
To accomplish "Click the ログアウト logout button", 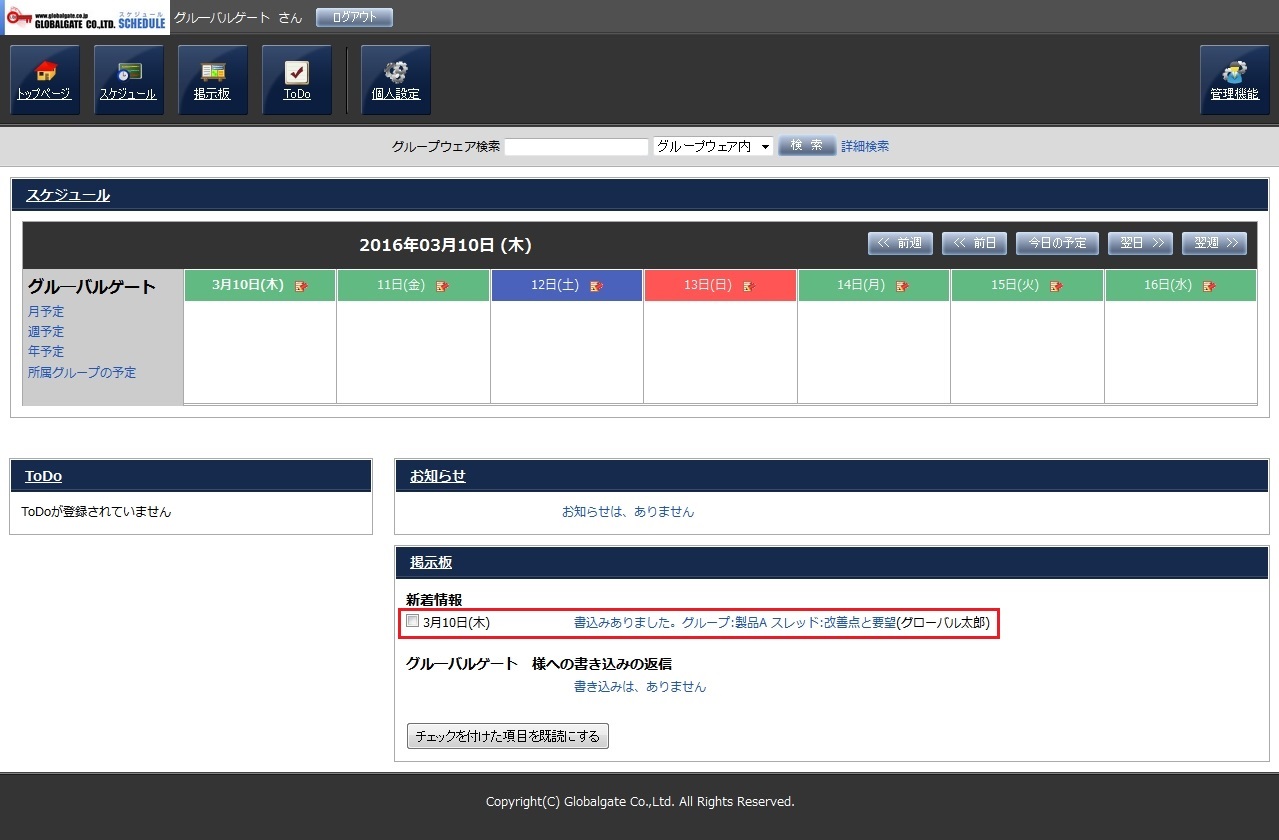I will tap(354, 18).
